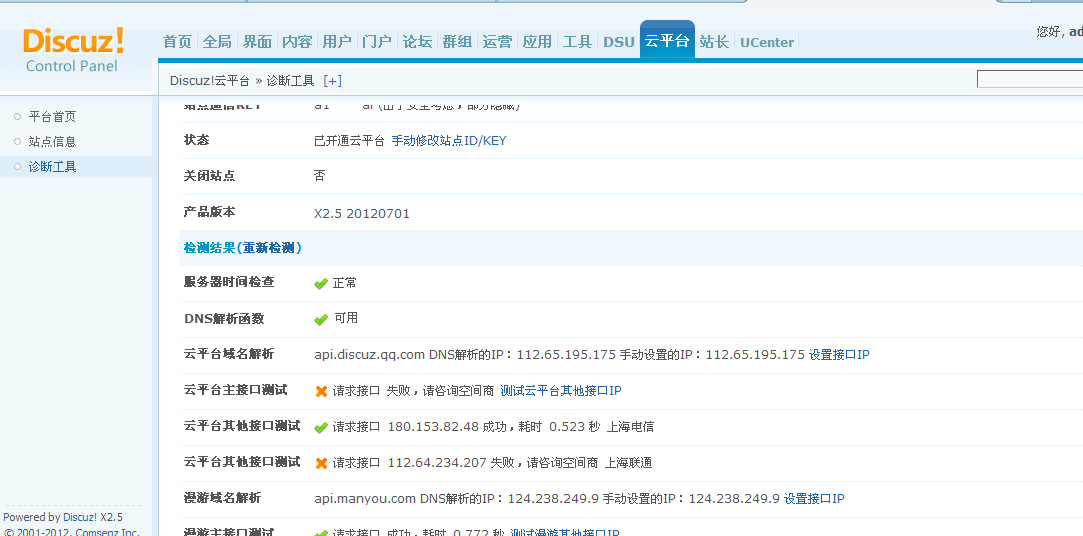Open the 论坛 menu tab
1083x536 pixels.
417,42
